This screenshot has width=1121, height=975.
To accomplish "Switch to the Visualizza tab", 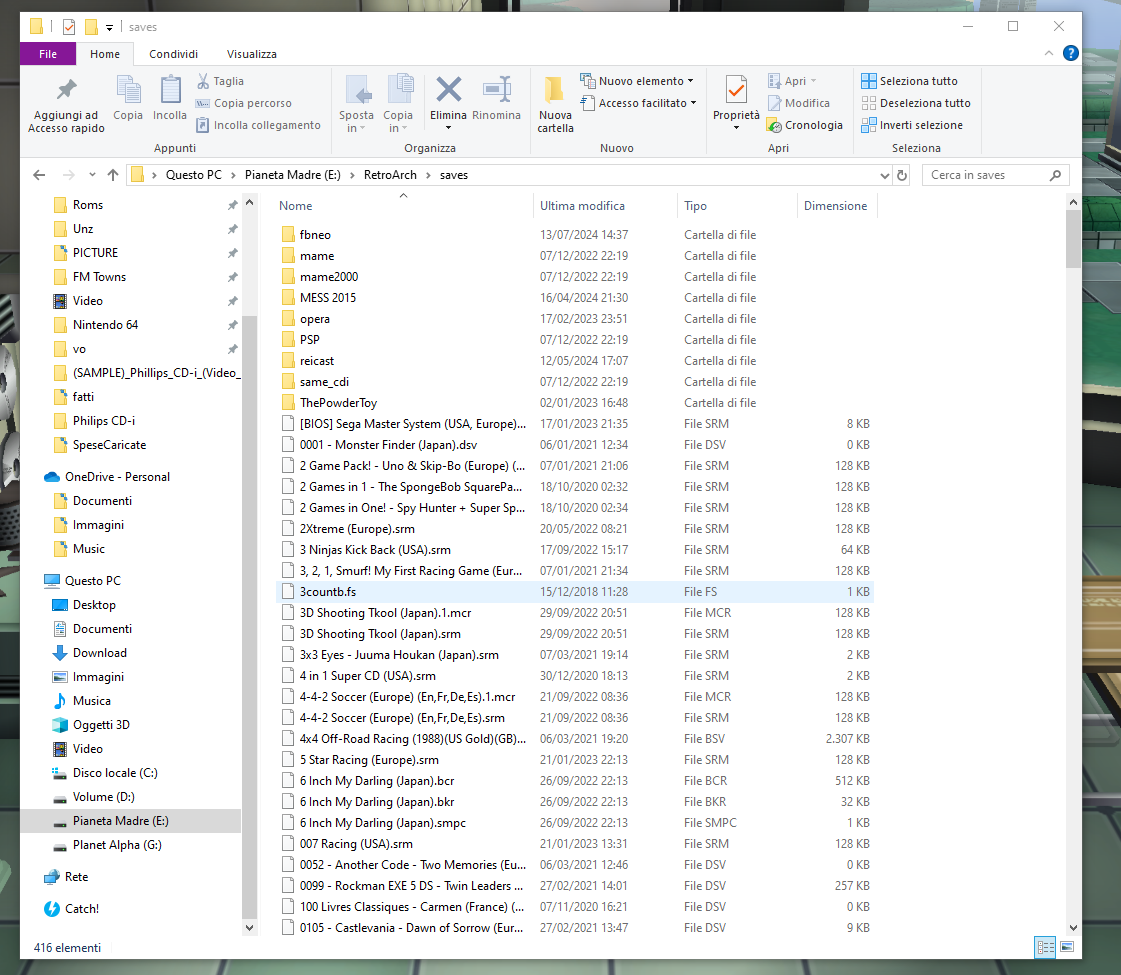I will (252, 54).
